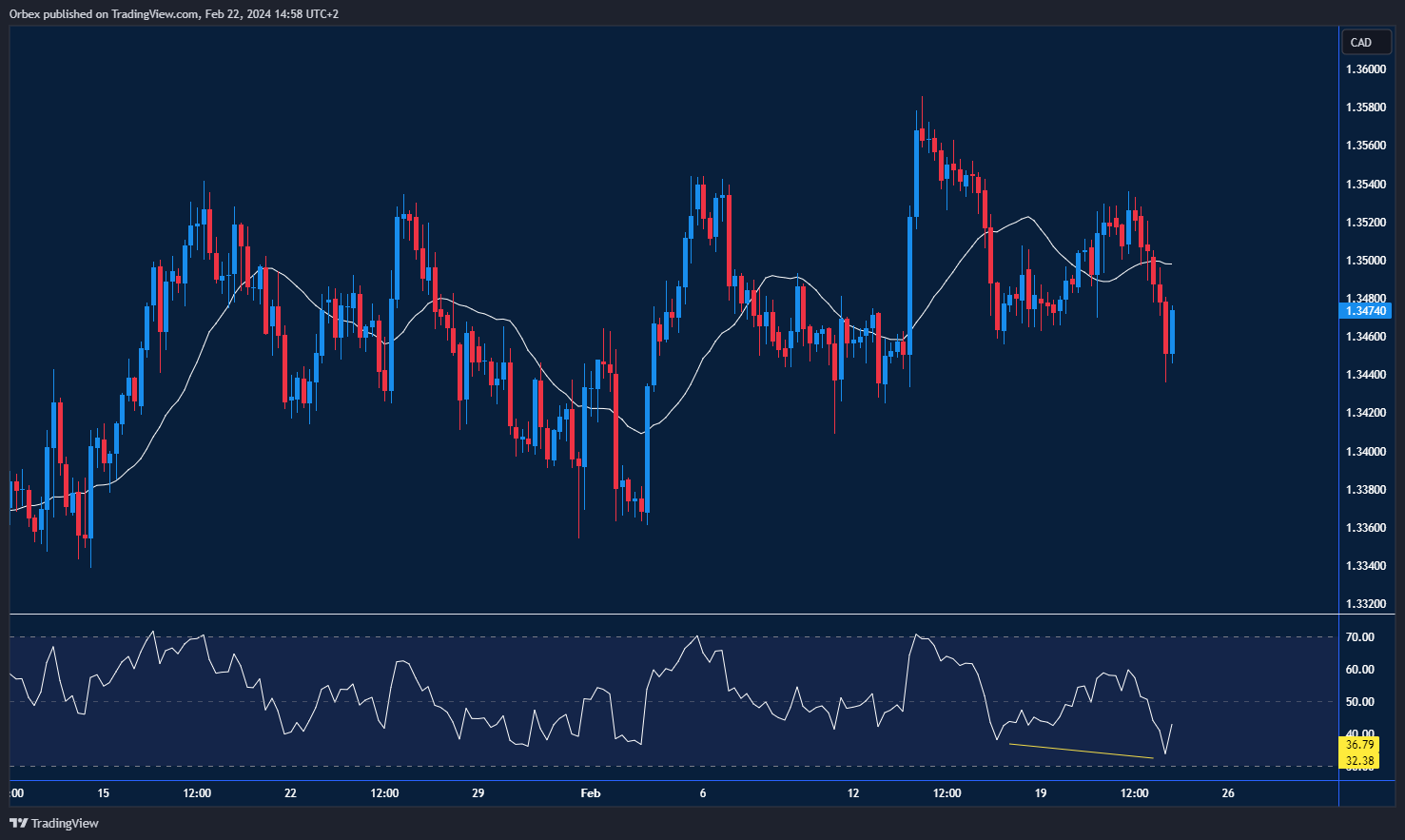Select the 1.35000 price axis label

tap(1365, 261)
